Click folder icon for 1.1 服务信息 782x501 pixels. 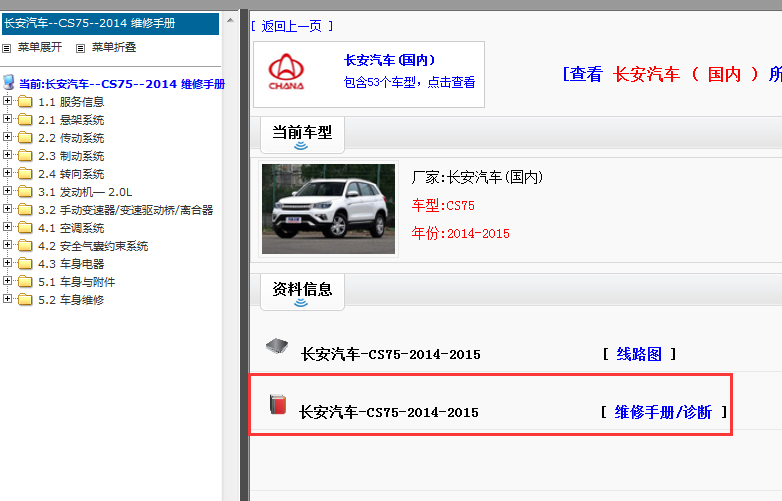pyautogui.click(x=25, y=102)
